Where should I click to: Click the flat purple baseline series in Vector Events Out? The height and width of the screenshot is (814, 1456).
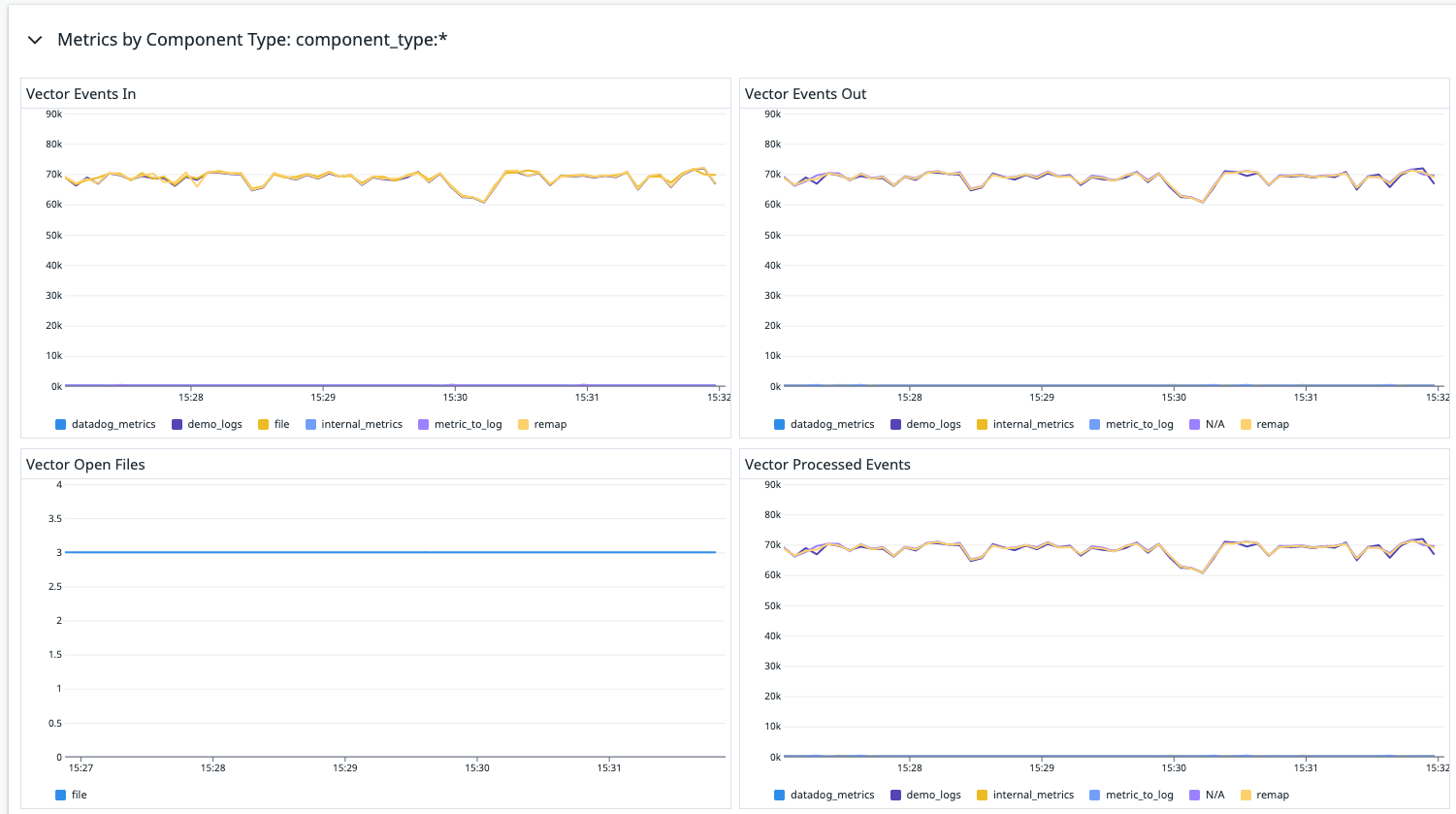pos(1067,383)
